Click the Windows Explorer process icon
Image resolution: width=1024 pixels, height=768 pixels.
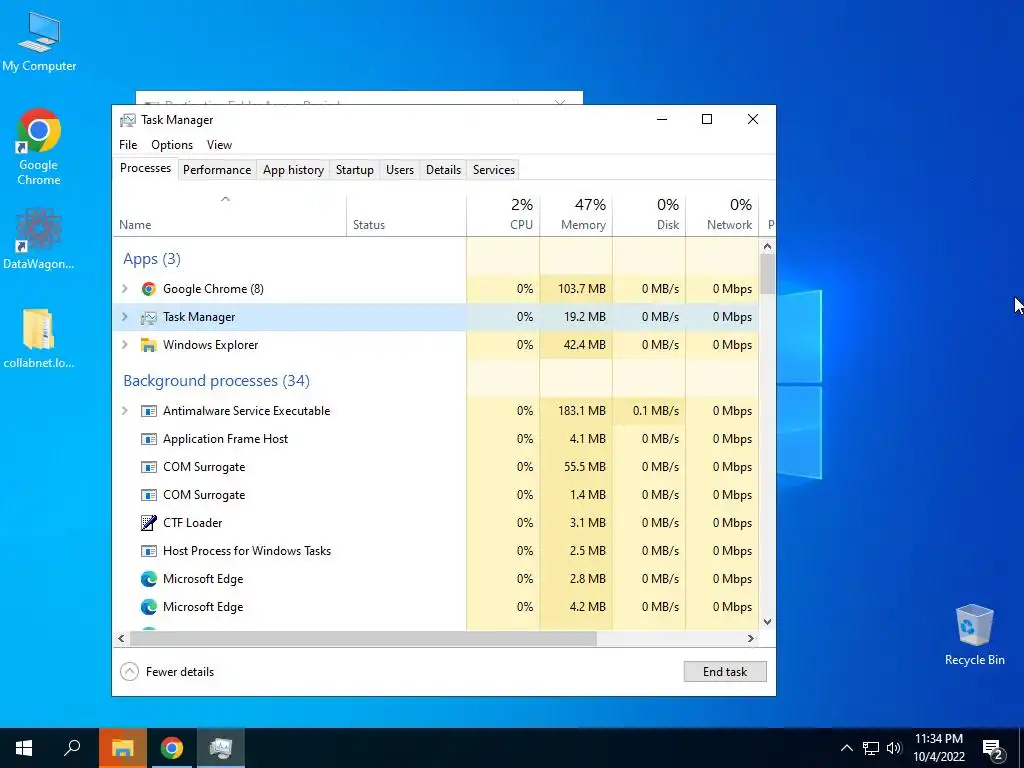(149, 345)
